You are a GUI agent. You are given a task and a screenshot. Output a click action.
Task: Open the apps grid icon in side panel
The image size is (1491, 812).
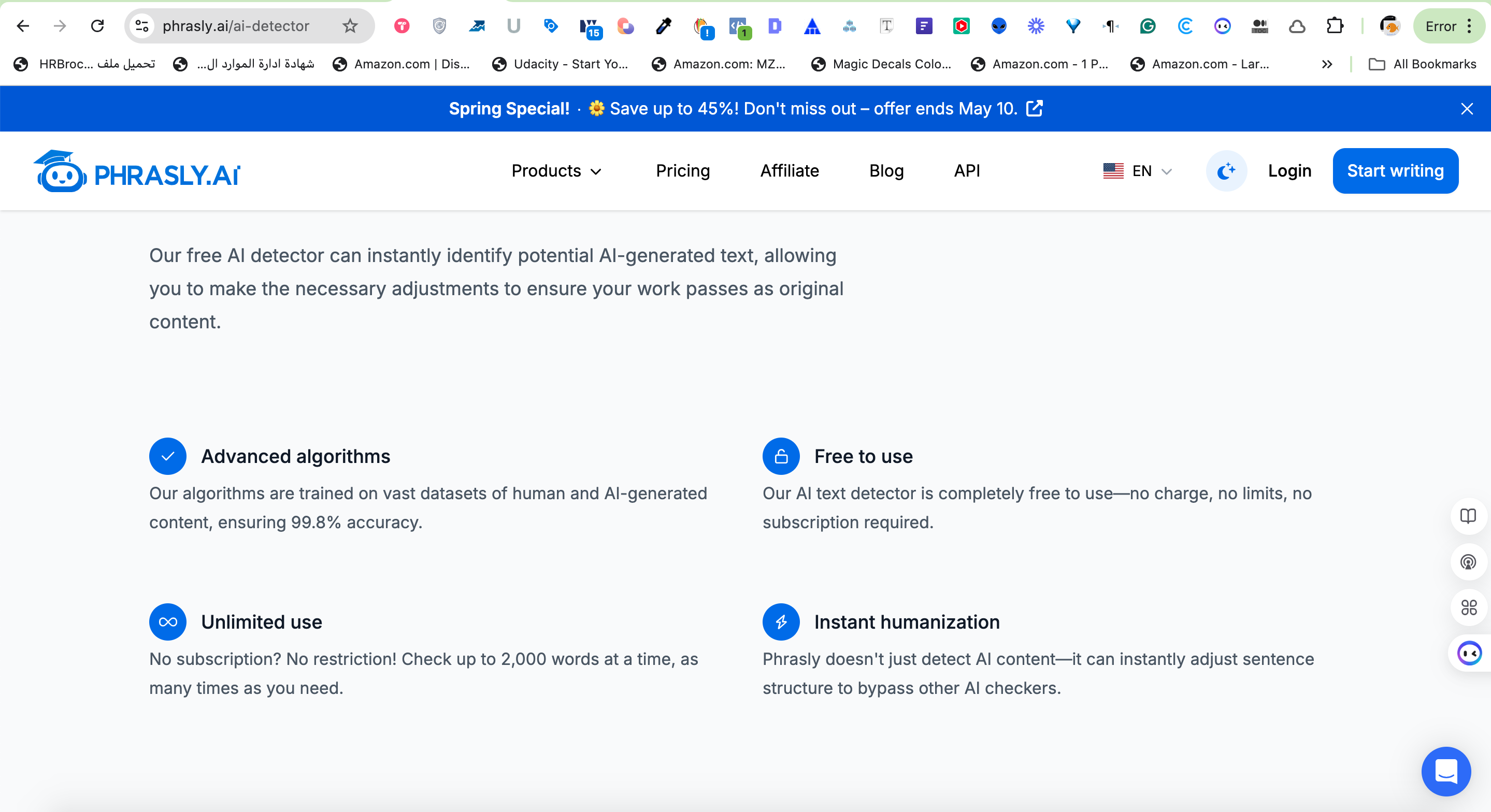coord(1468,607)
